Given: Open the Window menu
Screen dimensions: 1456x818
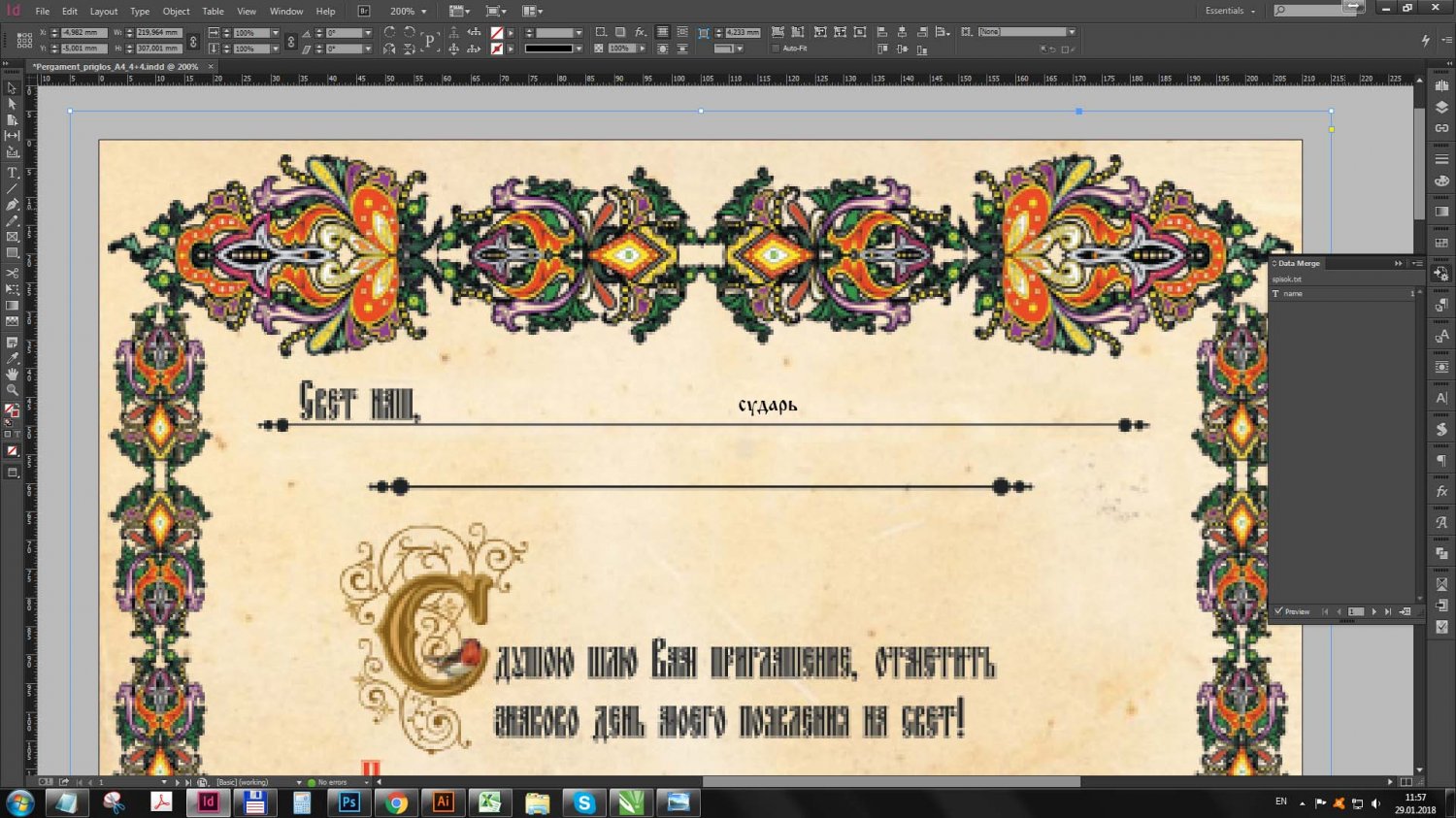Looking at the screenshot, I should [x=286, y=12].
